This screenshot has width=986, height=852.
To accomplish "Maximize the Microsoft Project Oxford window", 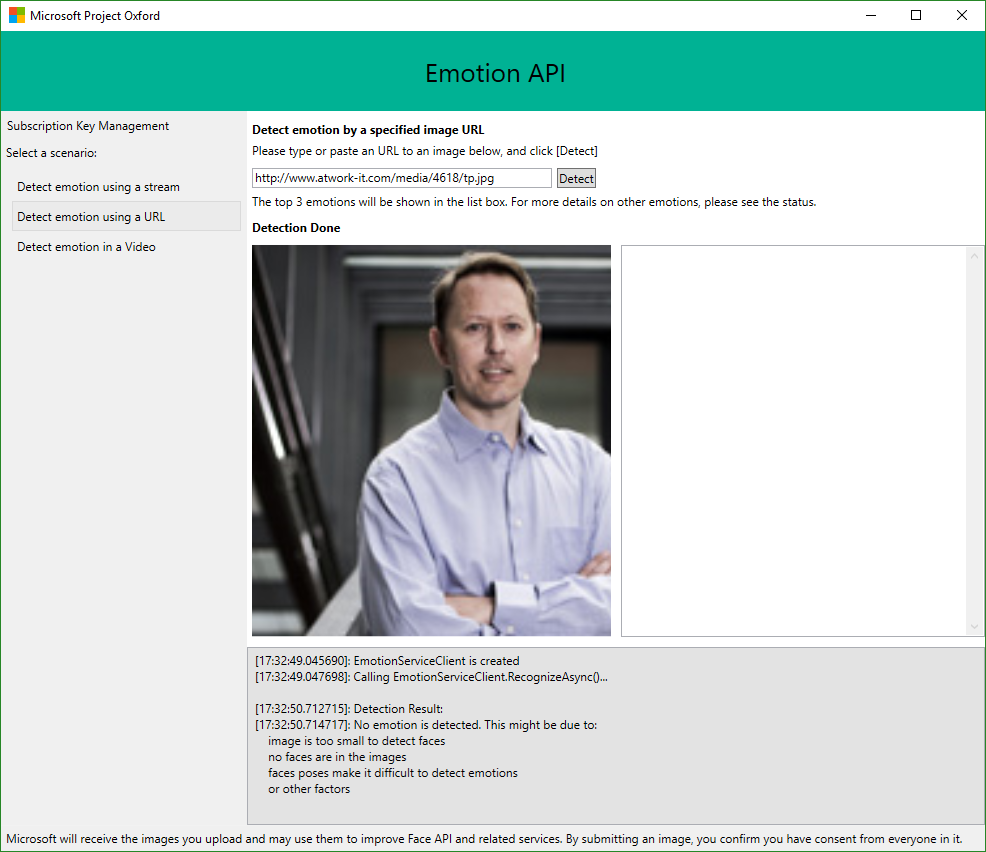I will tap(916, 15).
